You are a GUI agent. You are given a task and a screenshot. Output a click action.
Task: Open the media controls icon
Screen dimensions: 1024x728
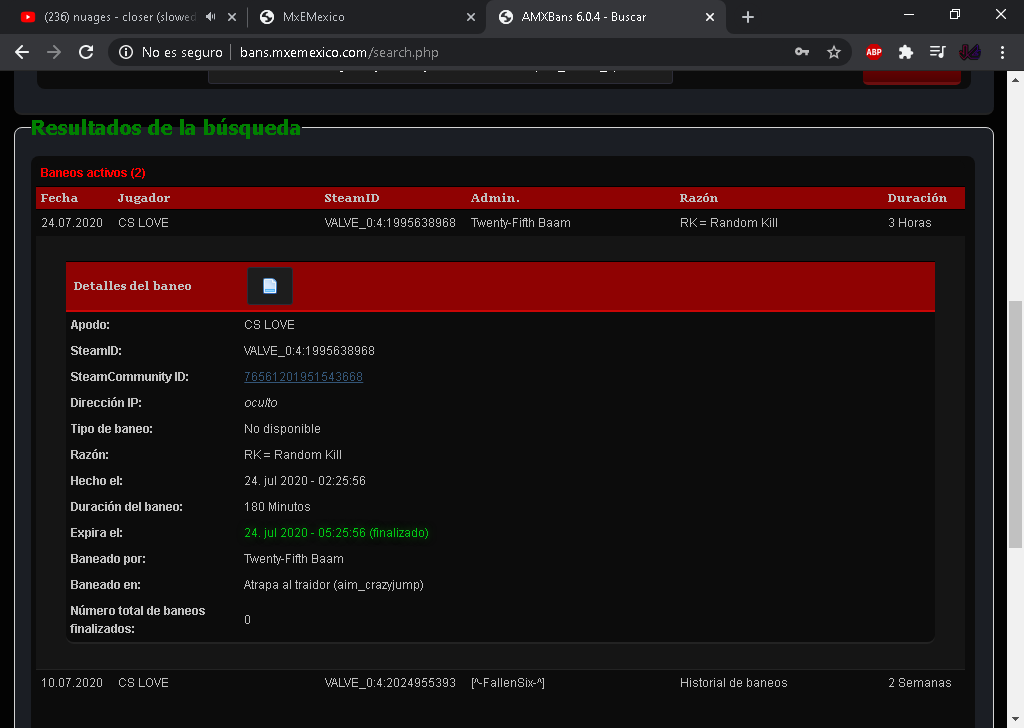pyautogui.click(x=938, y=52)
